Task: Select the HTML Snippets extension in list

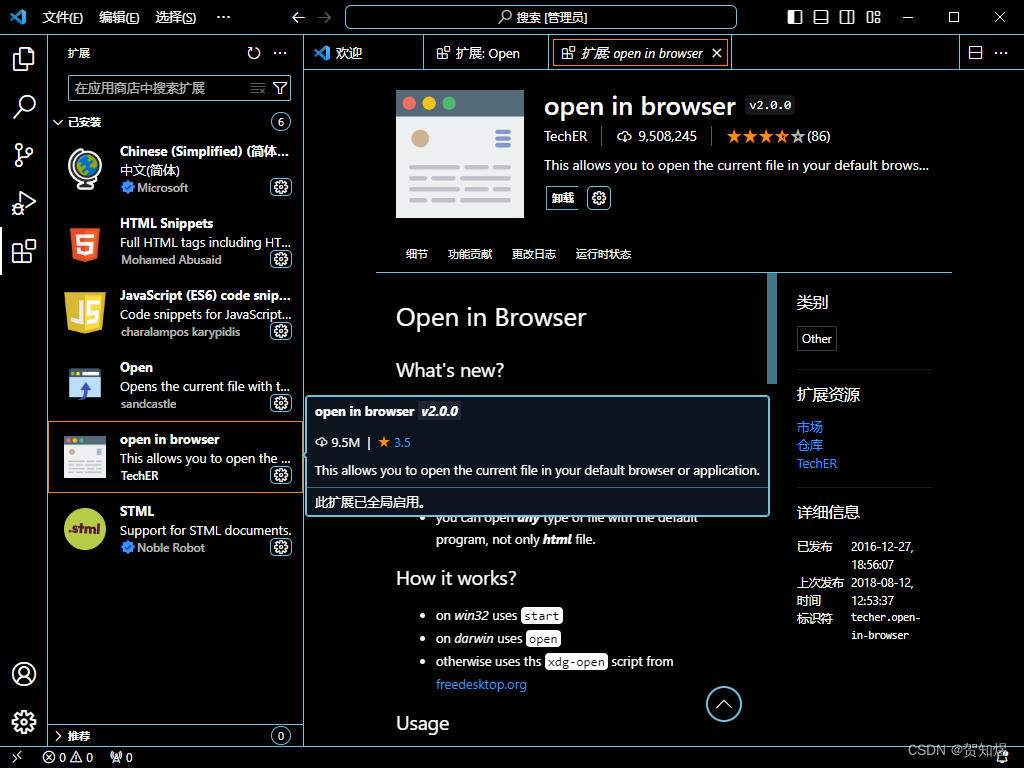Action: [x=175, y=242]
